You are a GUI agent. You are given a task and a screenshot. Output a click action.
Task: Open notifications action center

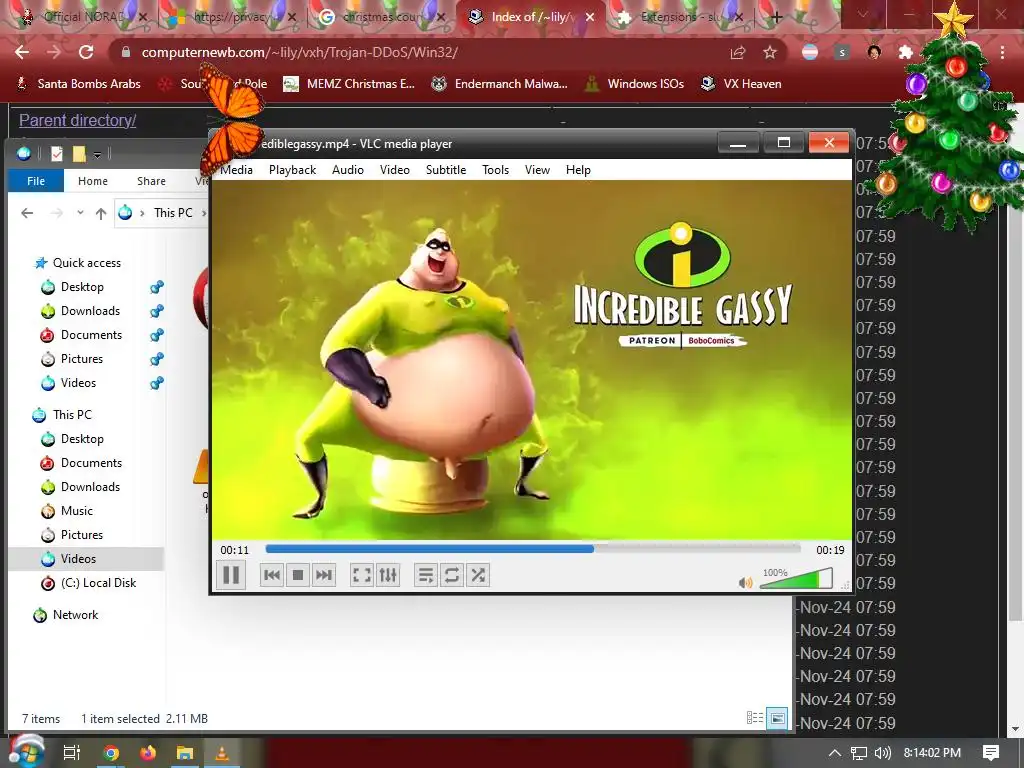point(991,753)
